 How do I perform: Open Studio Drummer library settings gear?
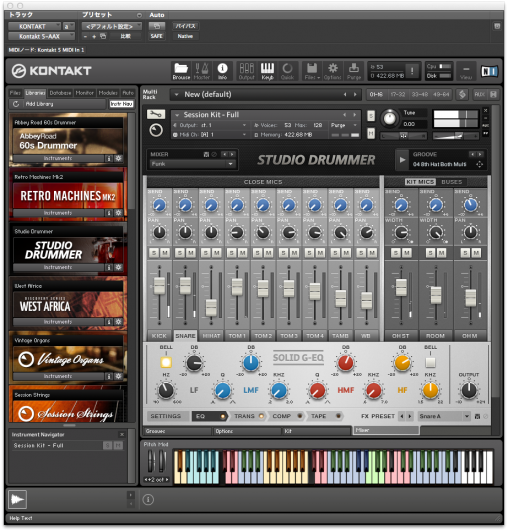118,267
